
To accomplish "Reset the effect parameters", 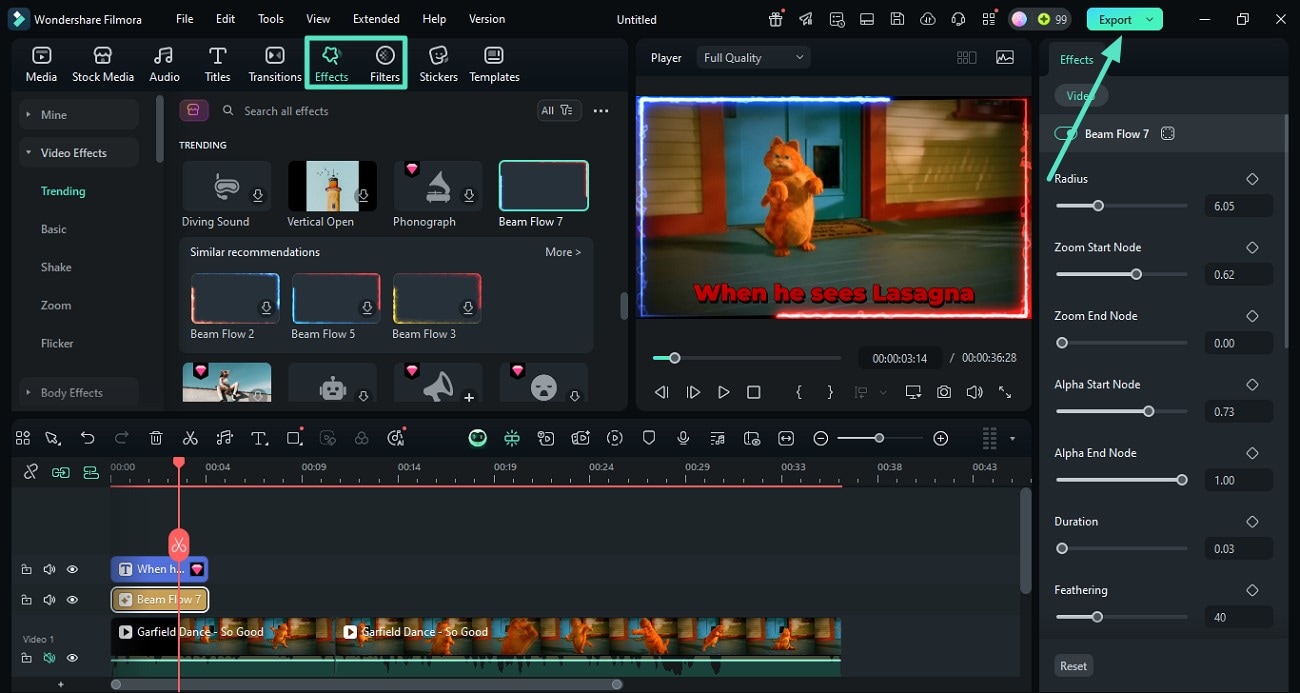I will coord(1073,666).
